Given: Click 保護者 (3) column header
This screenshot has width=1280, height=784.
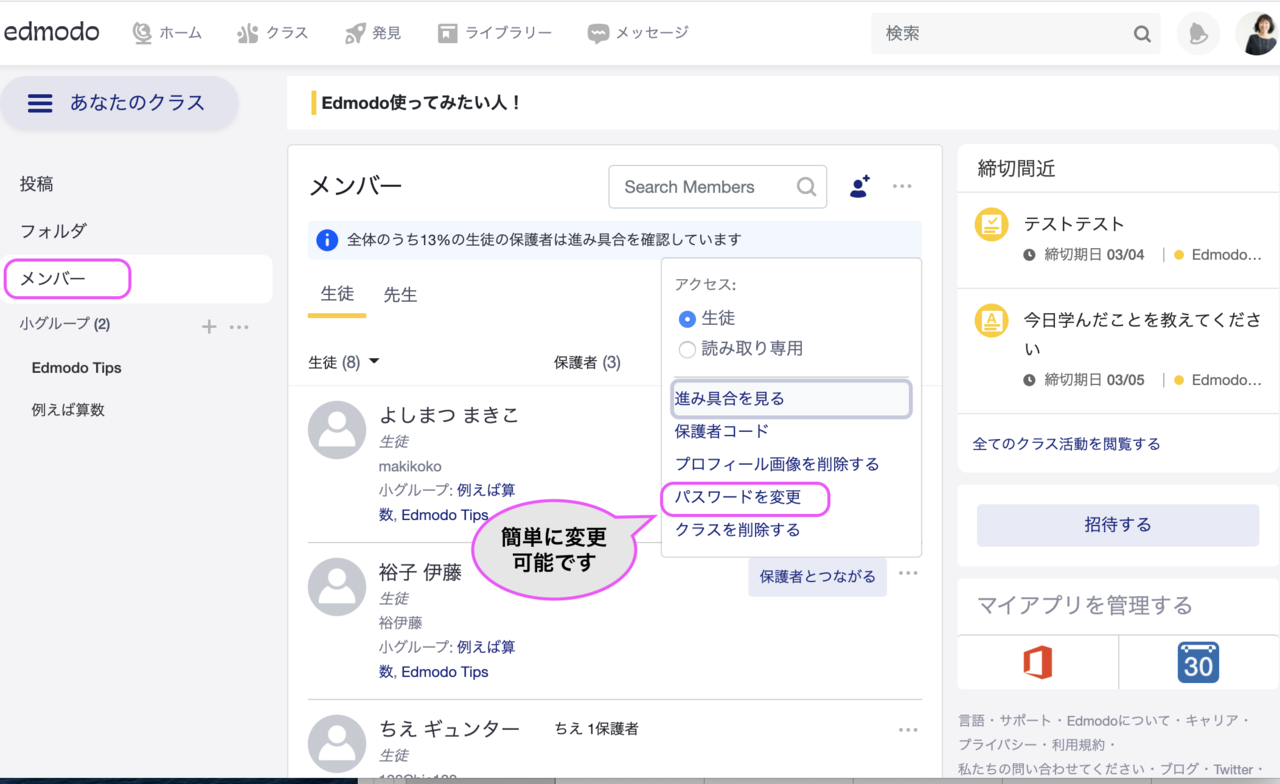Looking at the screenshot, I should [x=587, y=362].
